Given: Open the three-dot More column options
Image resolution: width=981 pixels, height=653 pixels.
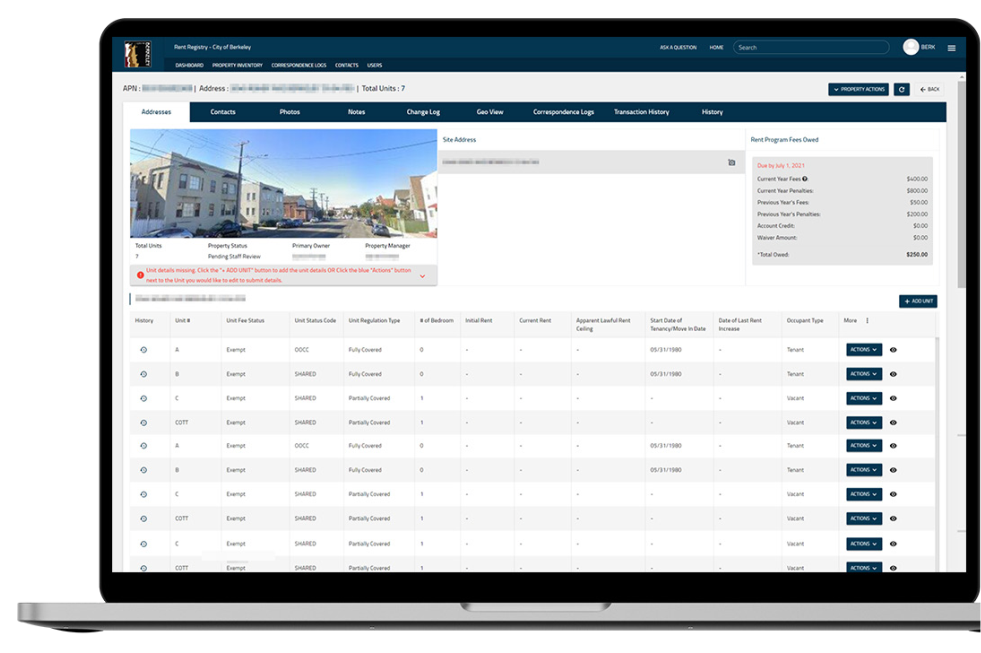Looking at the screenshot, I should pyautogui.click(x=867, y=321).
